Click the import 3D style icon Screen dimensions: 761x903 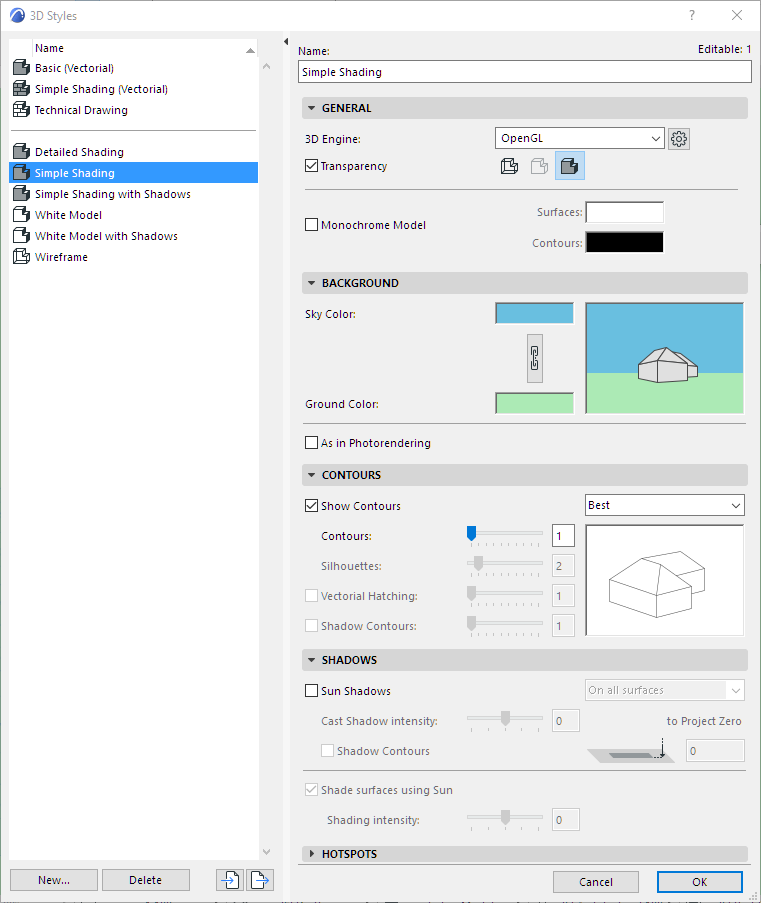point(230,880)
